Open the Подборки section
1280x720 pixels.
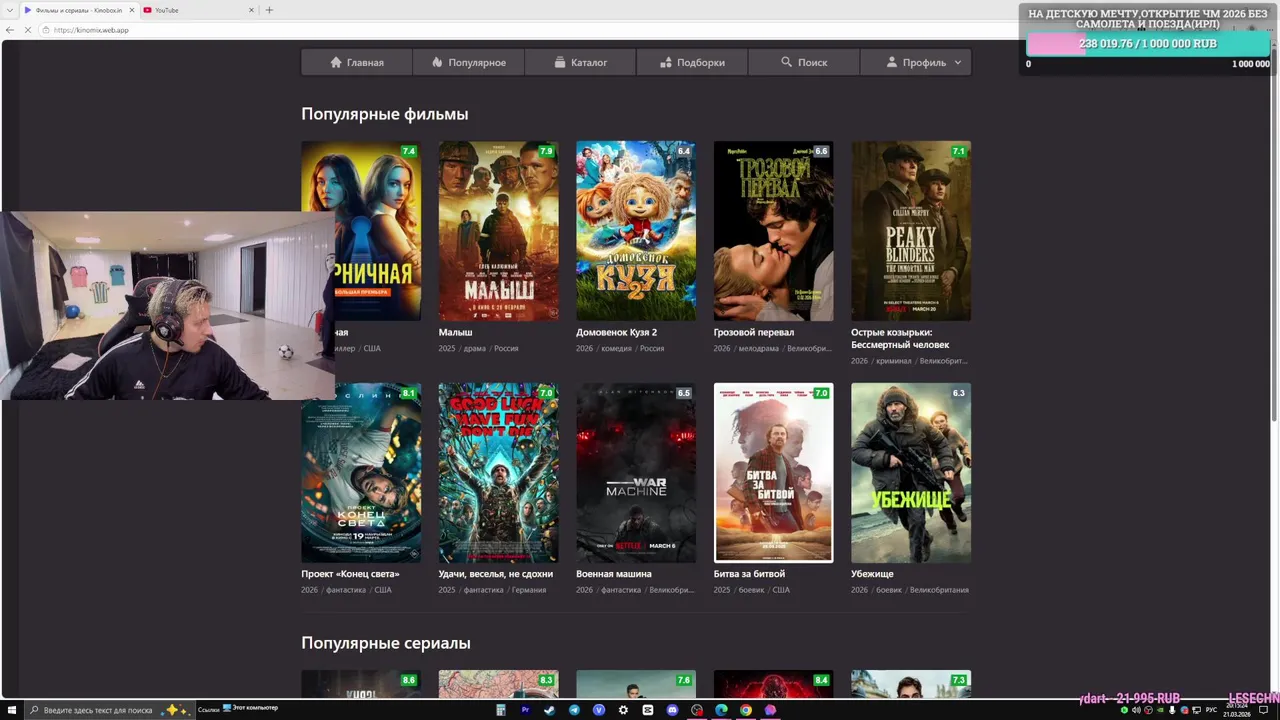[x=693, y=62]
